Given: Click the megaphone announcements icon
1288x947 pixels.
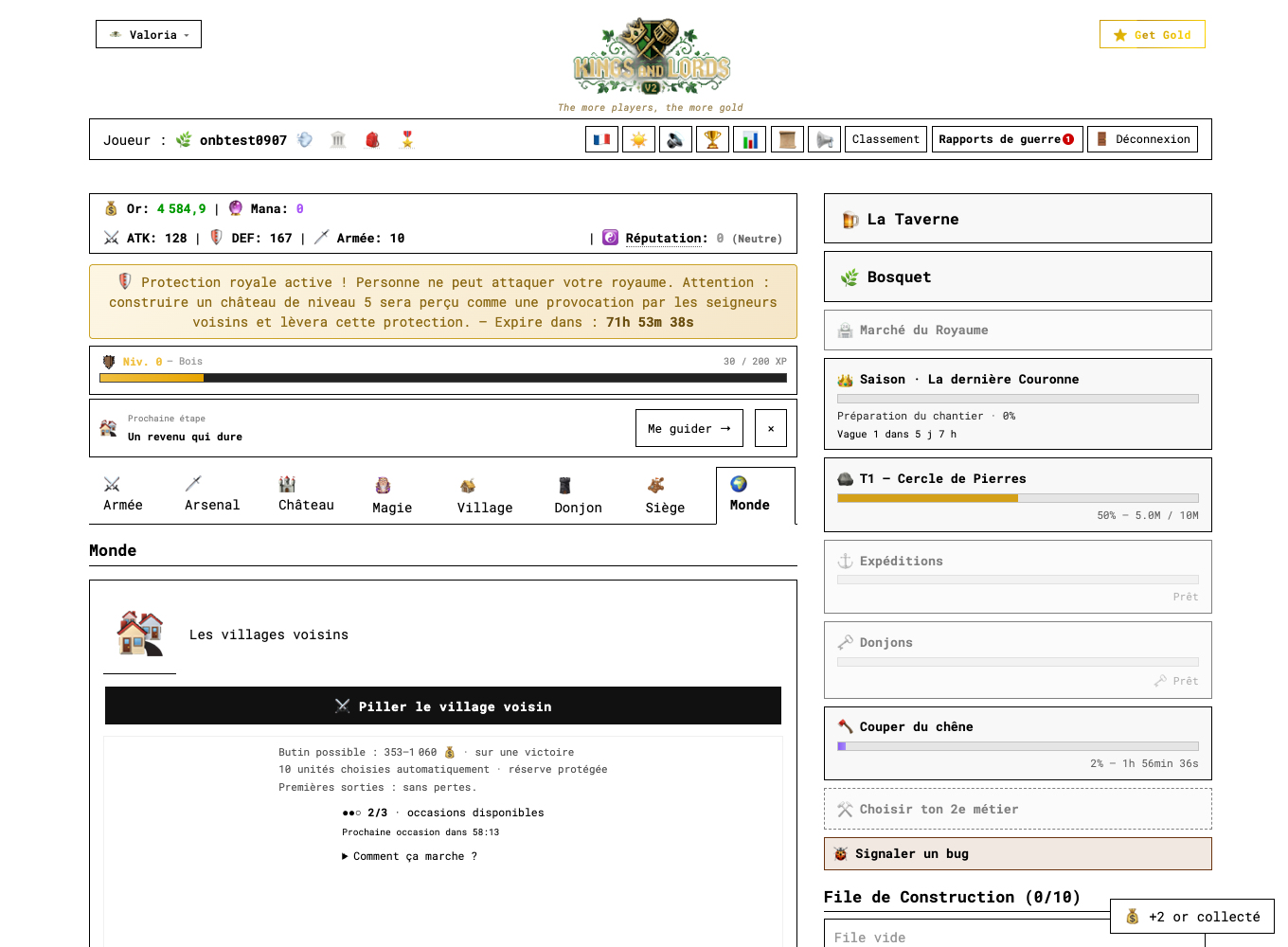Looking at the screenshot, I should pyautogui.click(x=825, y=139).
